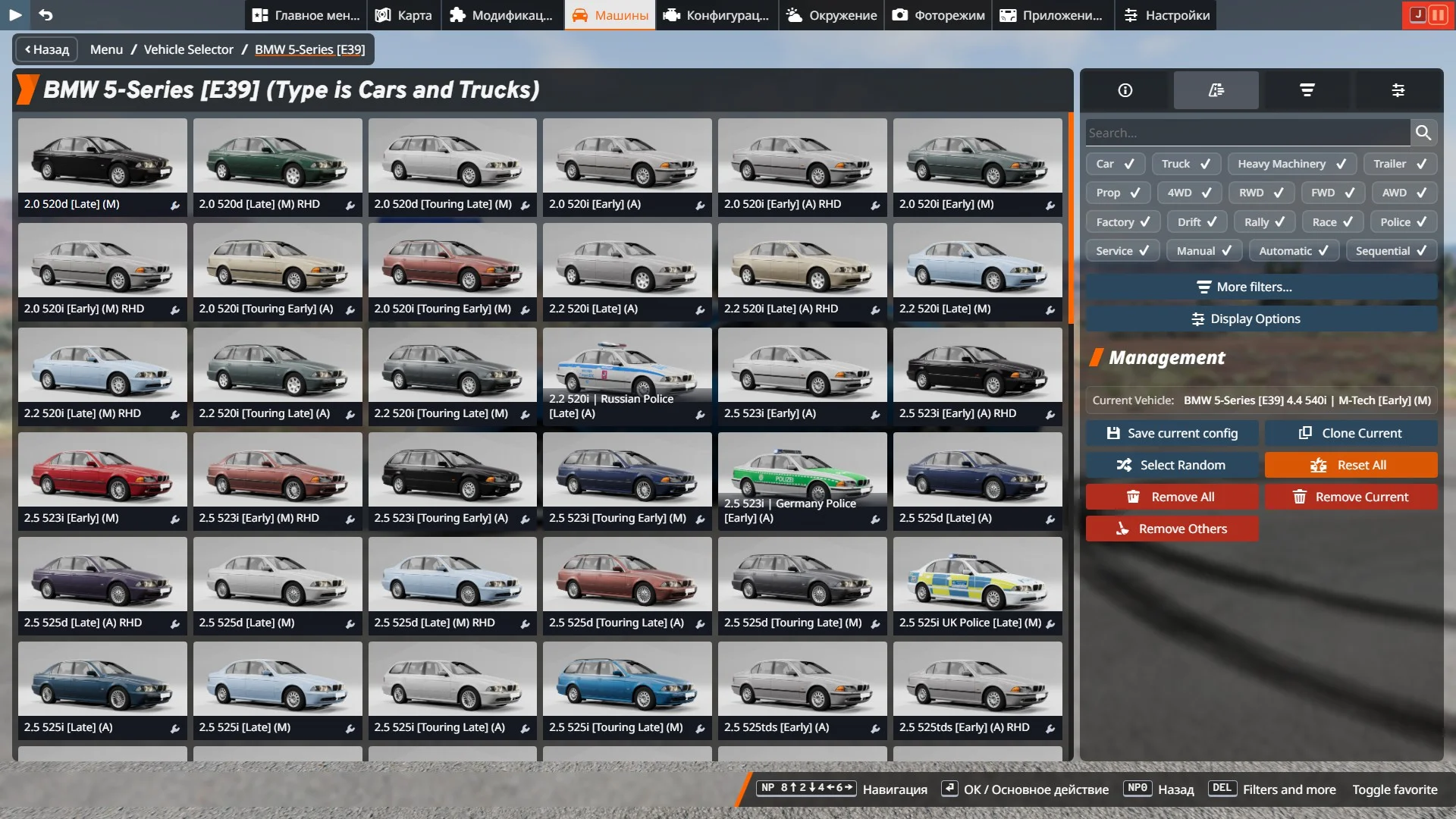Open the Приложения tab
Image resolution: width=1456 pixels, height=819 pixels.
click(x=1053, y=15)
